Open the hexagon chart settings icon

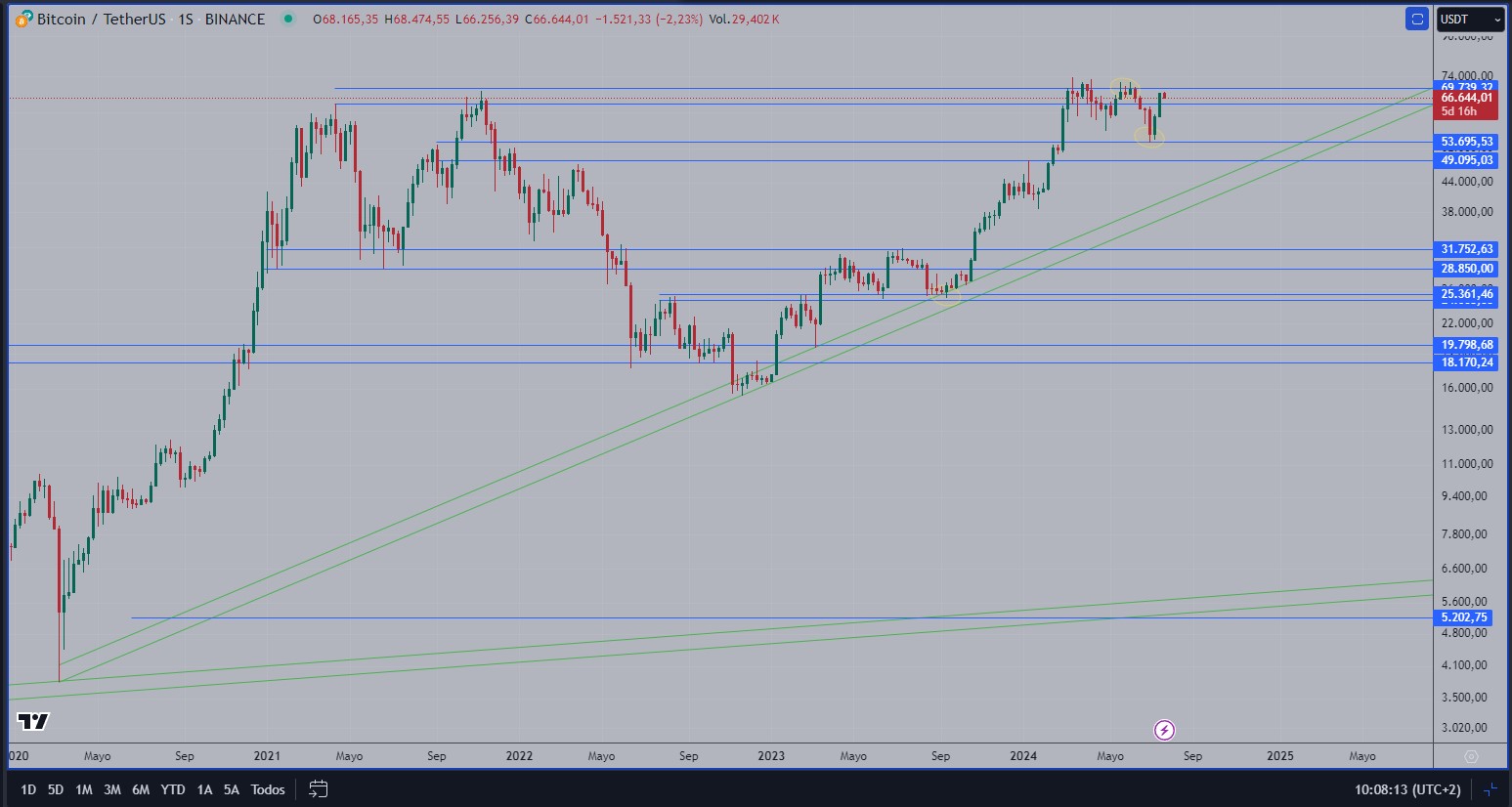(1471, 756)
